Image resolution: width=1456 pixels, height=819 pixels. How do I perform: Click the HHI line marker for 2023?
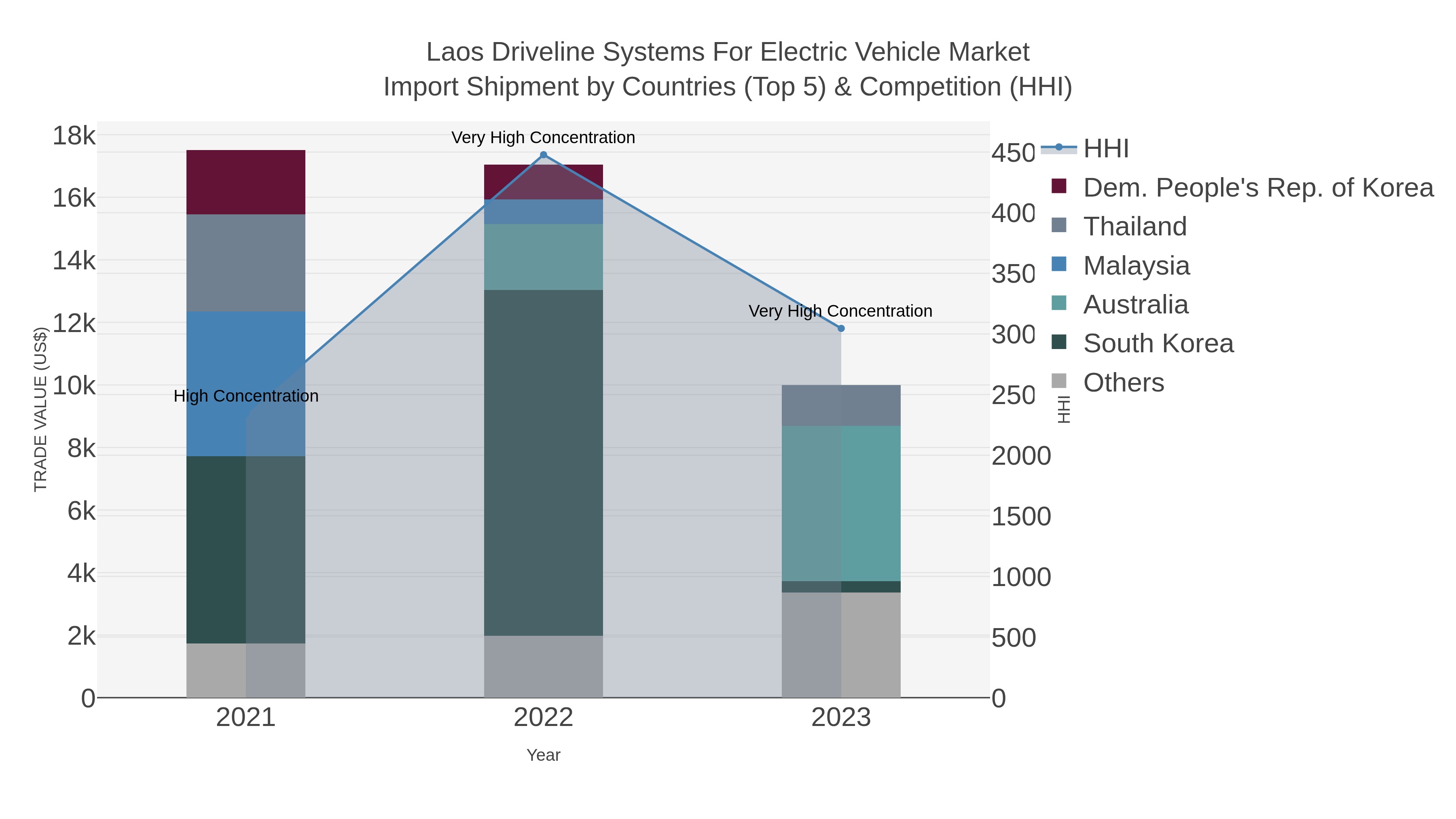pyautogui.click(x=840, y=328)
